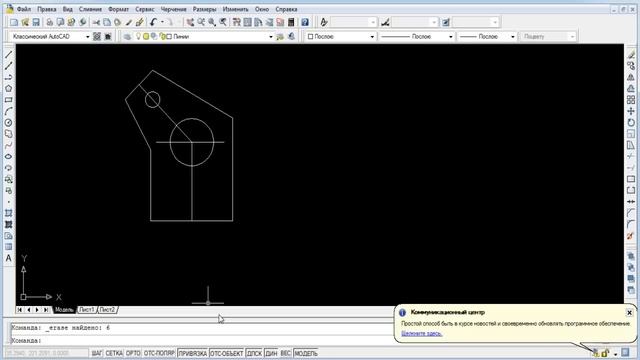The width and height of the screenshot is (640, 360).
Task: Select the Rectangle draw tool
Action: pyautogui.click(x=8, y=100)
